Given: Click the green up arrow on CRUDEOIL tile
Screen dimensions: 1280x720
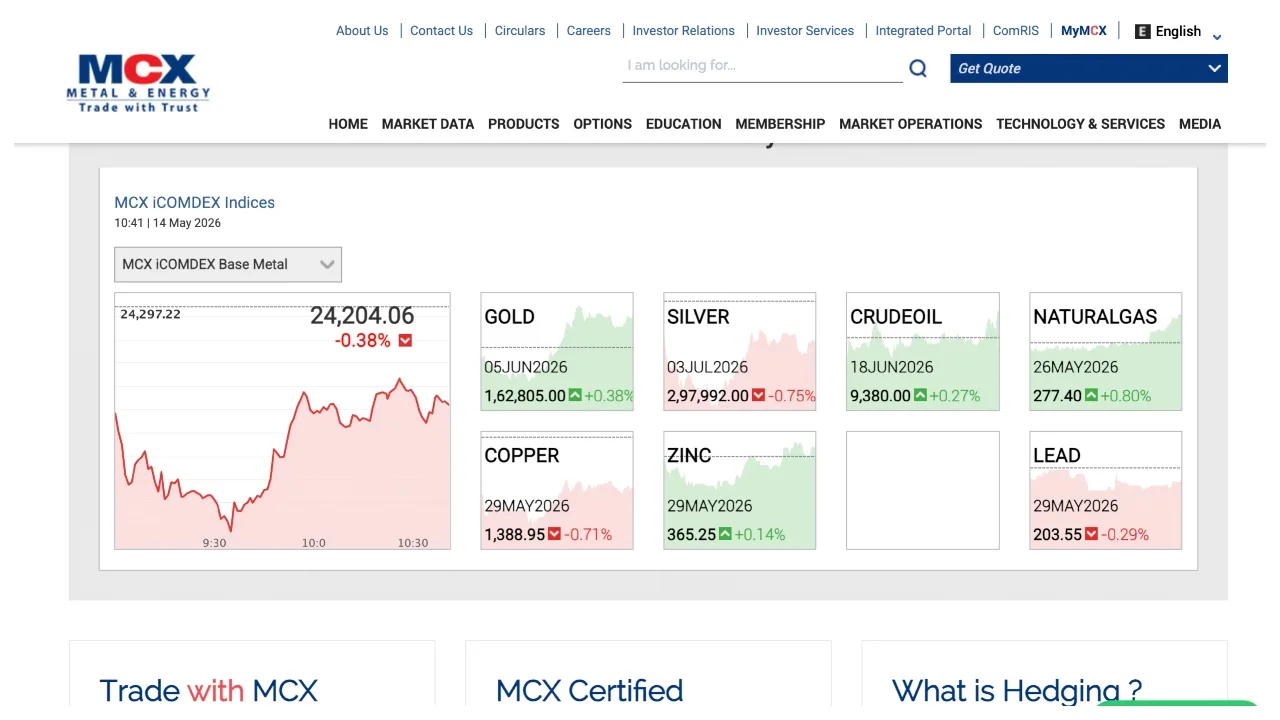Looking at the screenshot, I should [x=920, y=395].
